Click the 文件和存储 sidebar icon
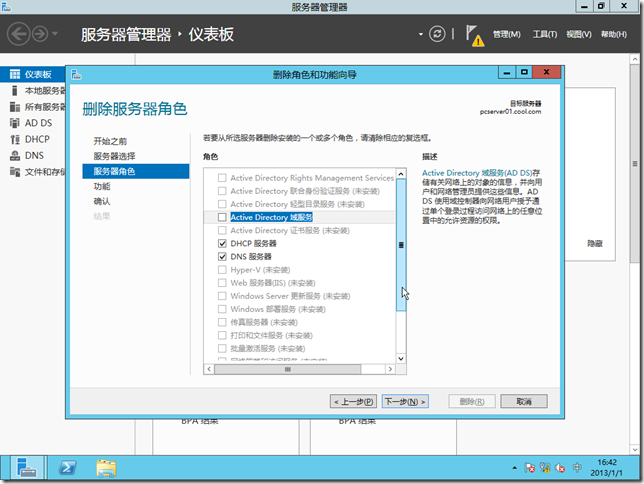Image resolution: width=644 pixels, height=484 pixels. click(x=15, y=172)
